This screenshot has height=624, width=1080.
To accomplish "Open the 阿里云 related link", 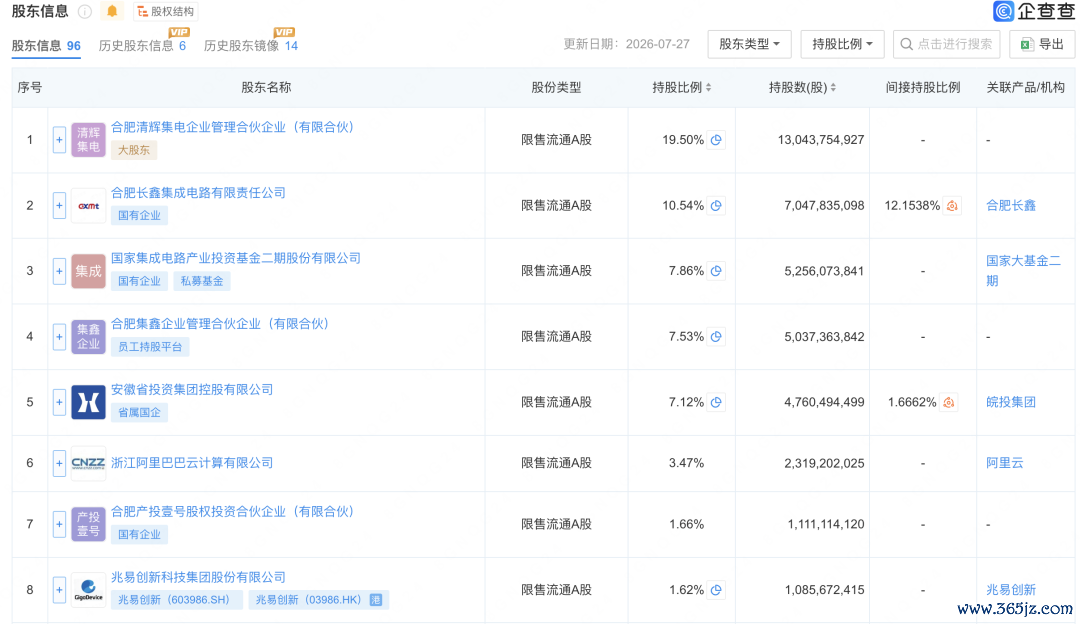I will click(1004, 463).
